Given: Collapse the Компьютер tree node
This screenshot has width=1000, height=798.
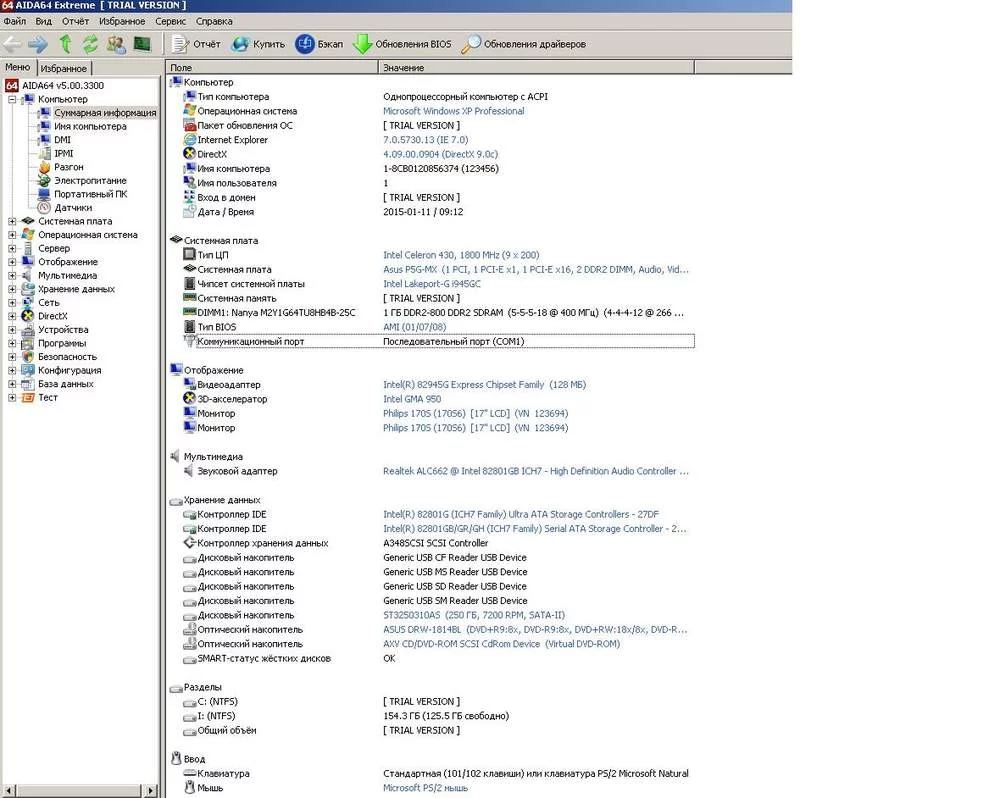Looking at the screenshot, I should (12, 100).
